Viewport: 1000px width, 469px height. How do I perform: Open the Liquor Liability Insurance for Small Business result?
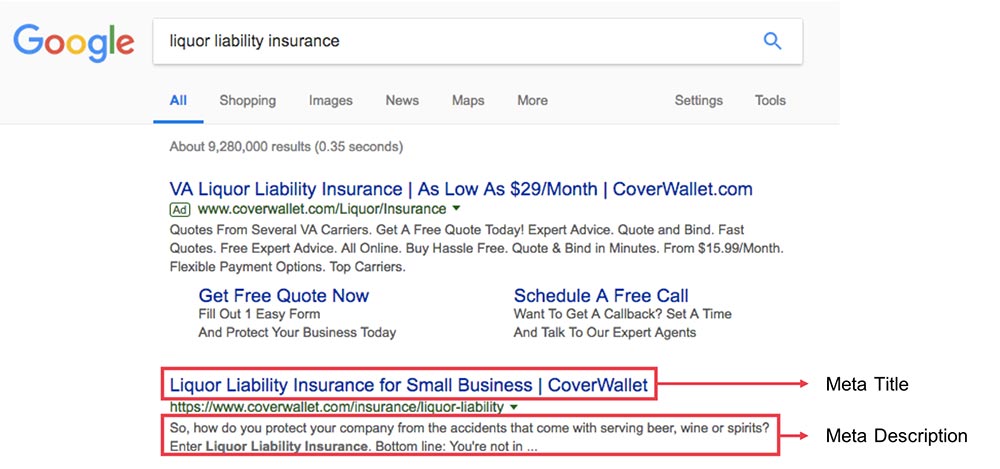[408, 385]
